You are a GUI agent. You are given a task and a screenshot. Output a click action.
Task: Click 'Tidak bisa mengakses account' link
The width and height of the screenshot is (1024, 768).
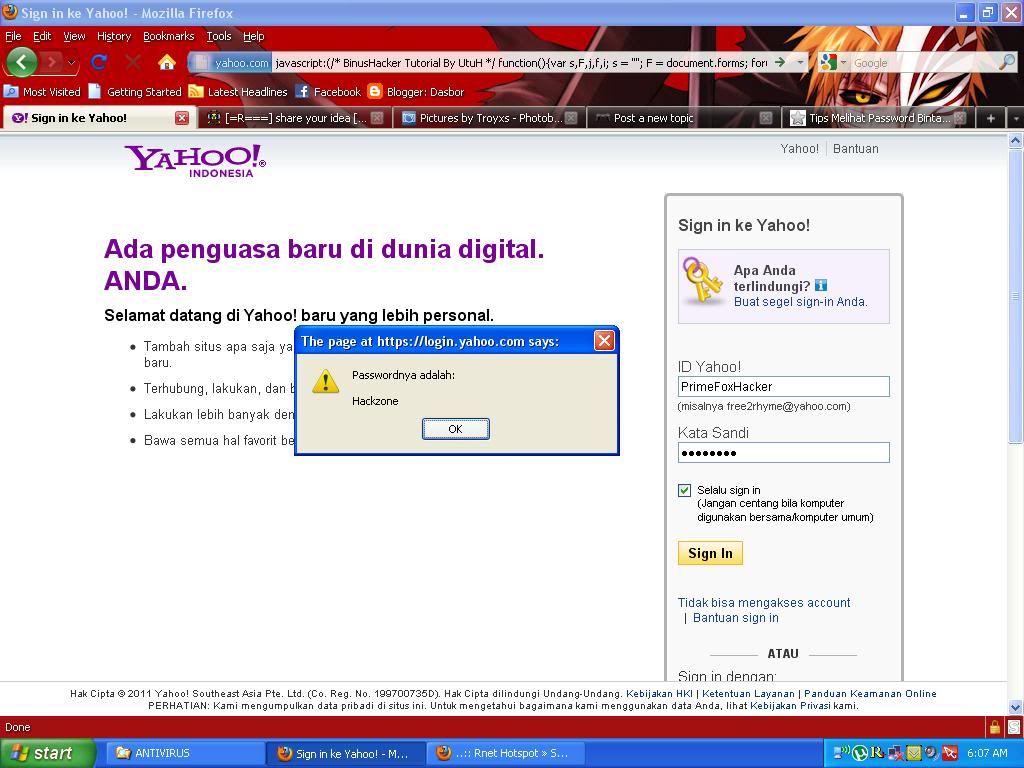[764, 603]
